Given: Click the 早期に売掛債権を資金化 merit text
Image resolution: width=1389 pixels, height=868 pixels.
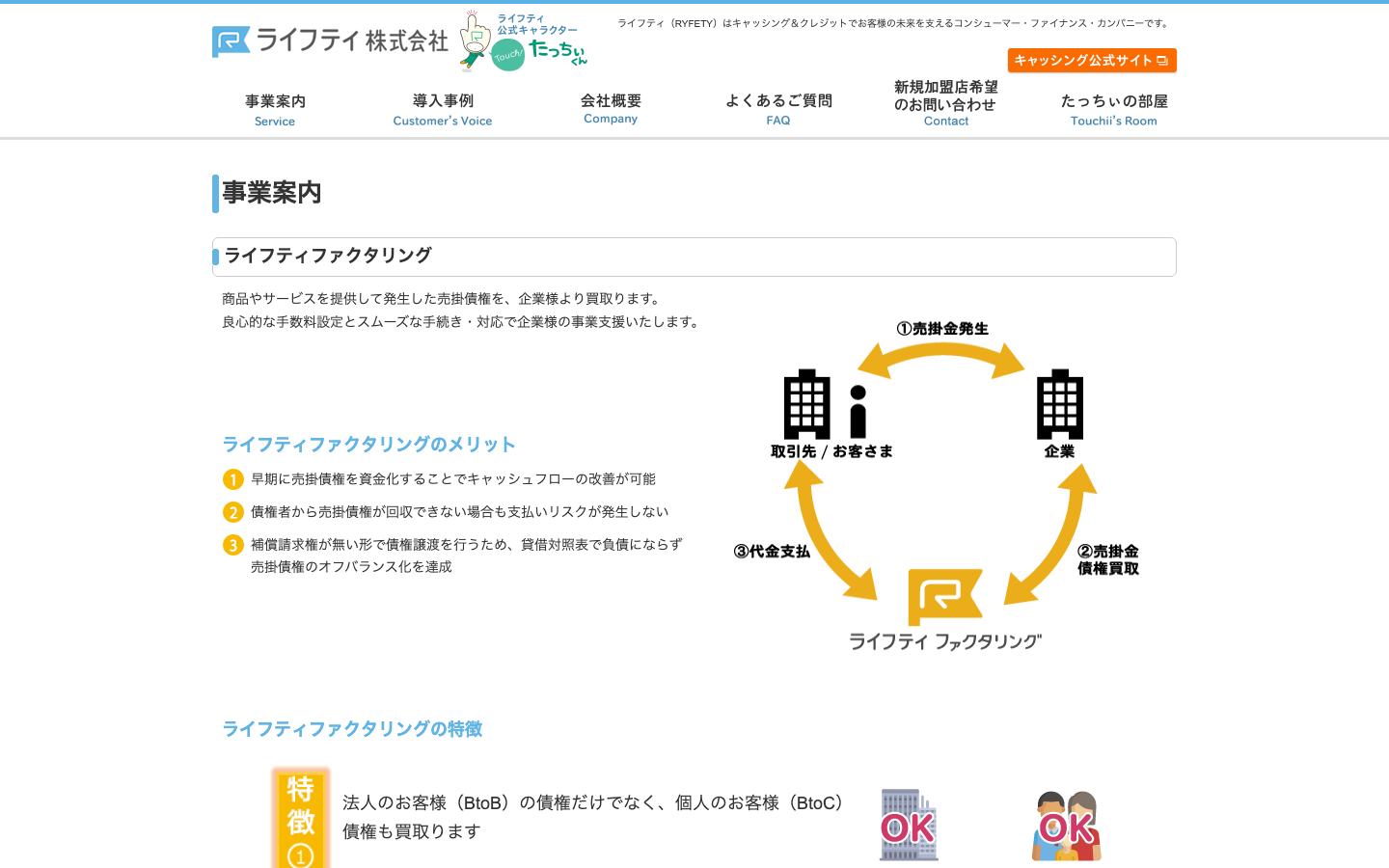Looking at the screenshot, I should (453, 479).
